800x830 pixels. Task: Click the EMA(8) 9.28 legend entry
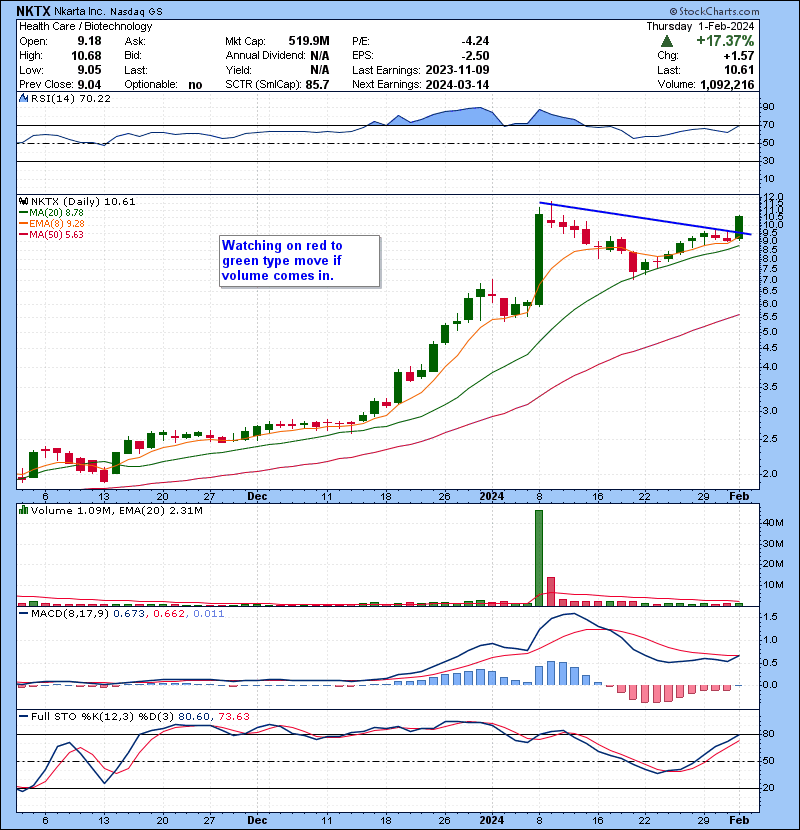pos(51,223)
